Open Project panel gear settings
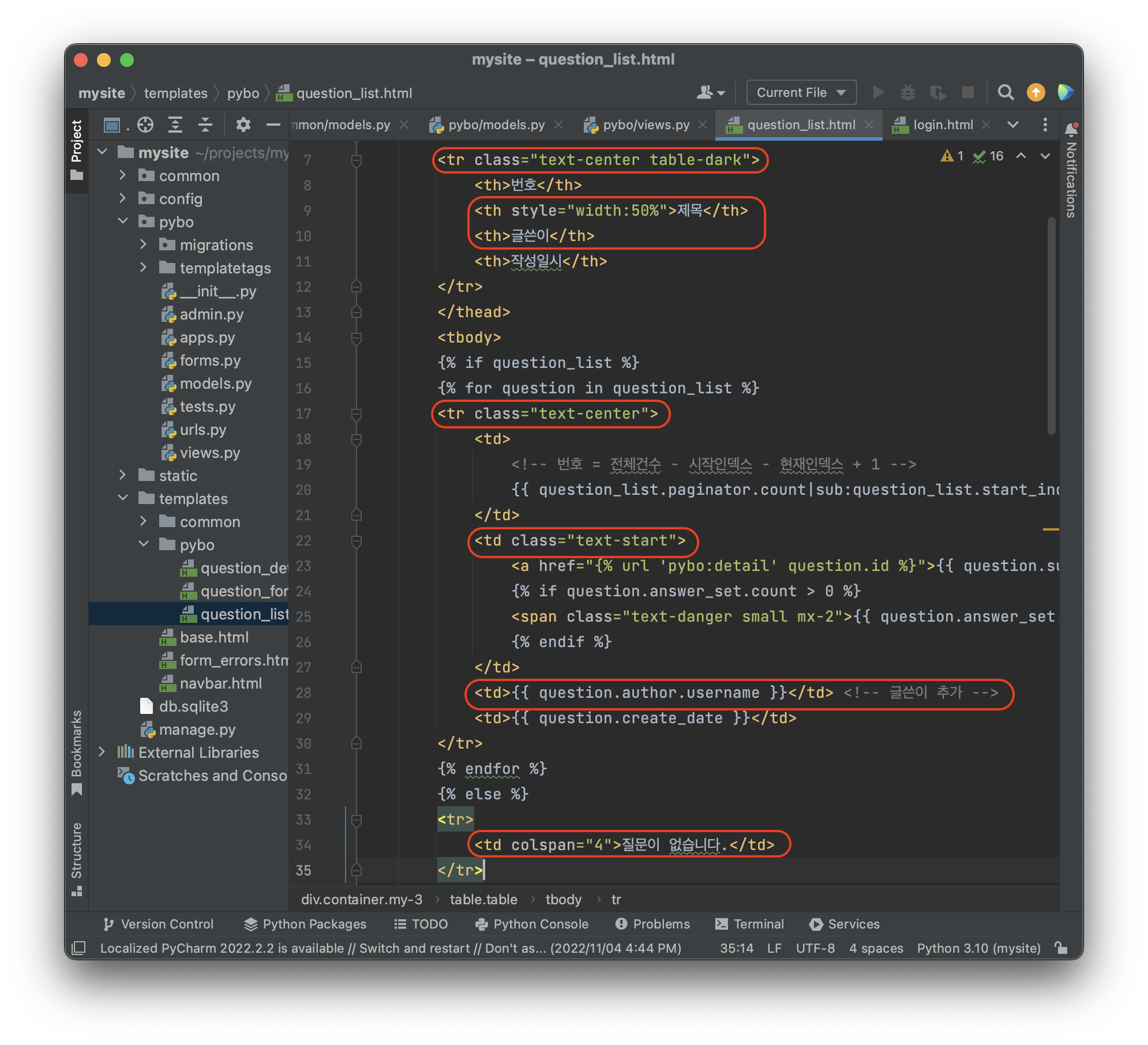Screen dimensions: 1148x1045 pos(243,125)
